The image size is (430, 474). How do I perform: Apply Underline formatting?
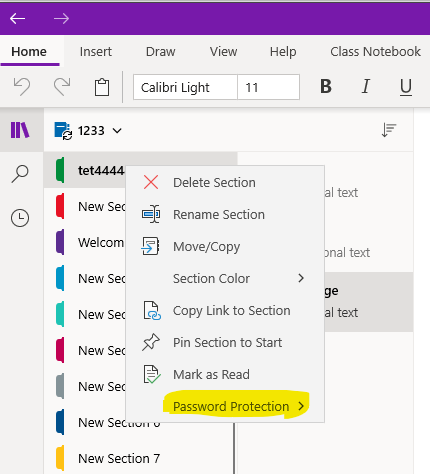406,87
